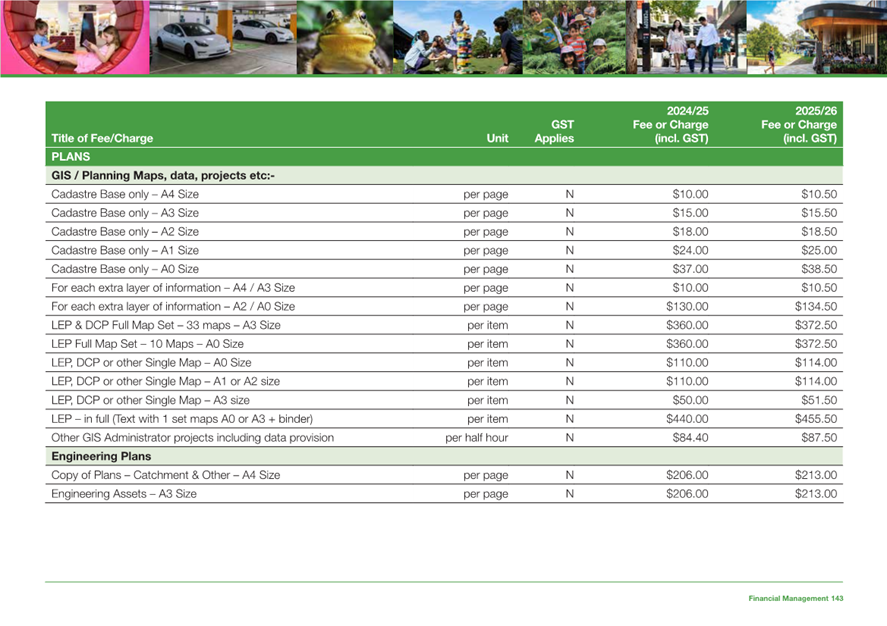
Task: Click the 'per half hour' unit cell
Action: point(476,437)
